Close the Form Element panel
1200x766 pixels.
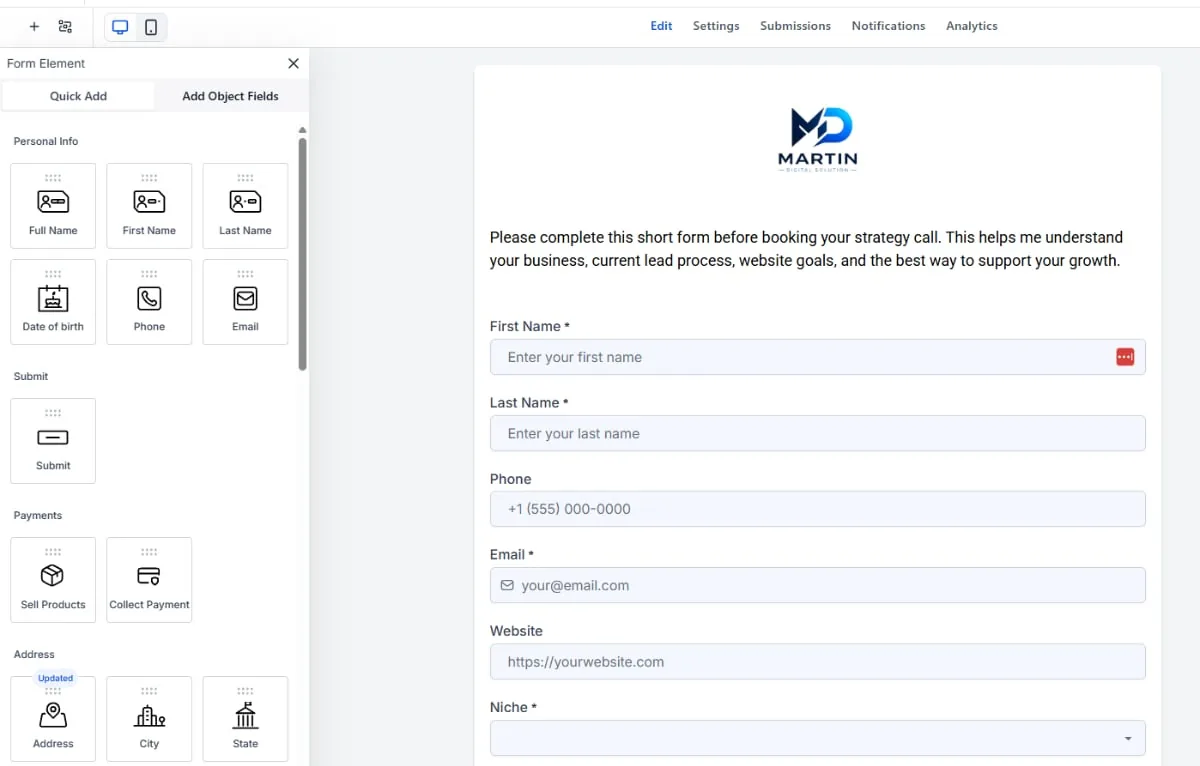293,63
